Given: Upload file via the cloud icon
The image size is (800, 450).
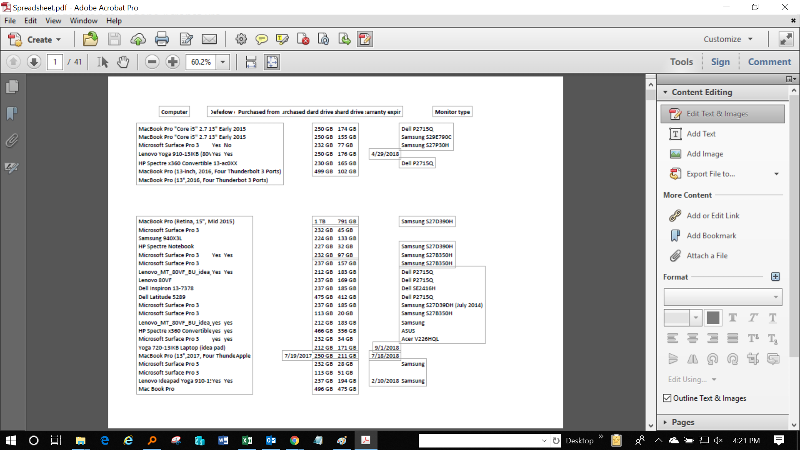Looking at the screenshot, I should click(x=138, y=39).
